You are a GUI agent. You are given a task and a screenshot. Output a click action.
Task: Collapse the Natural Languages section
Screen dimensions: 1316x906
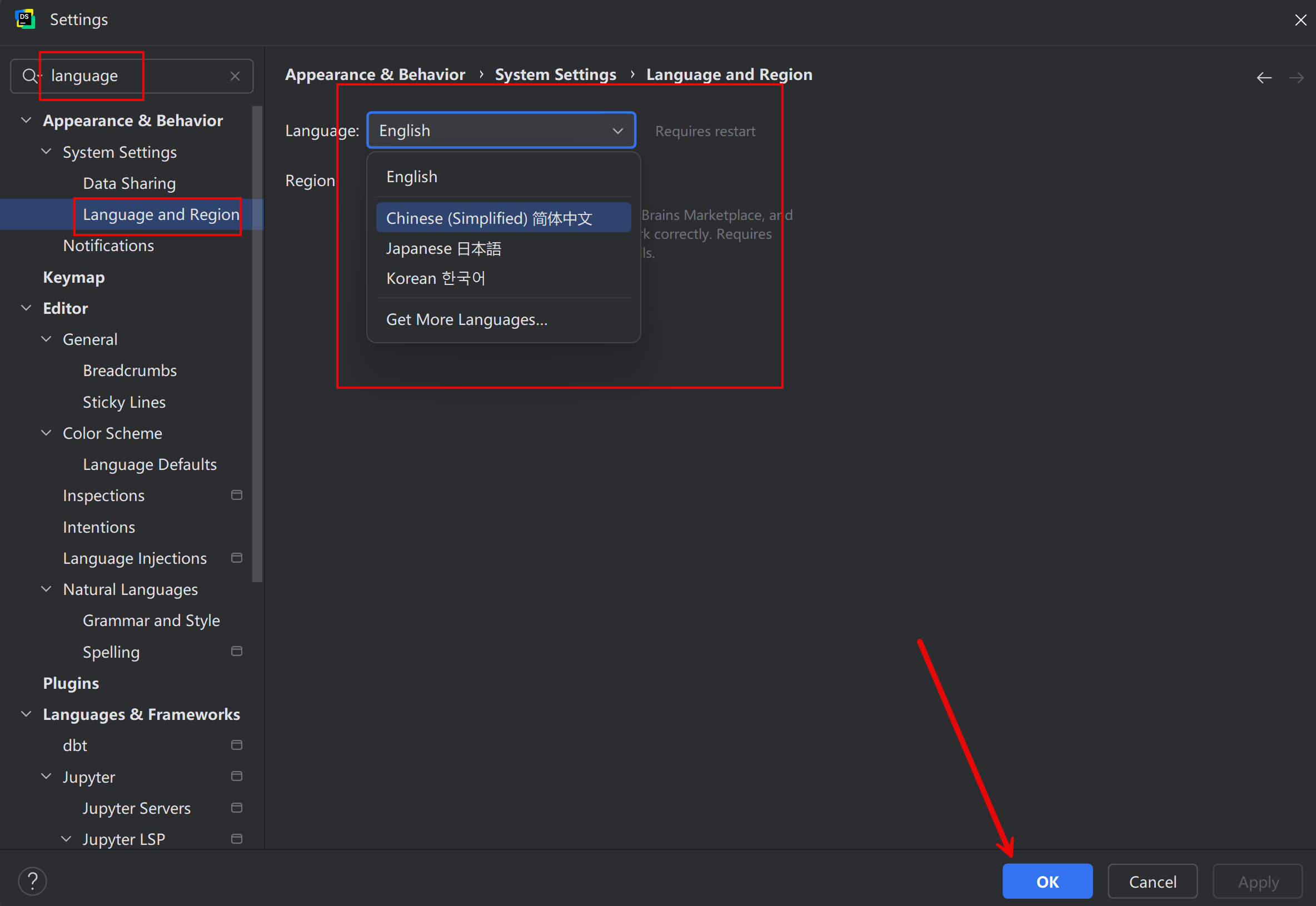[47, 589]
